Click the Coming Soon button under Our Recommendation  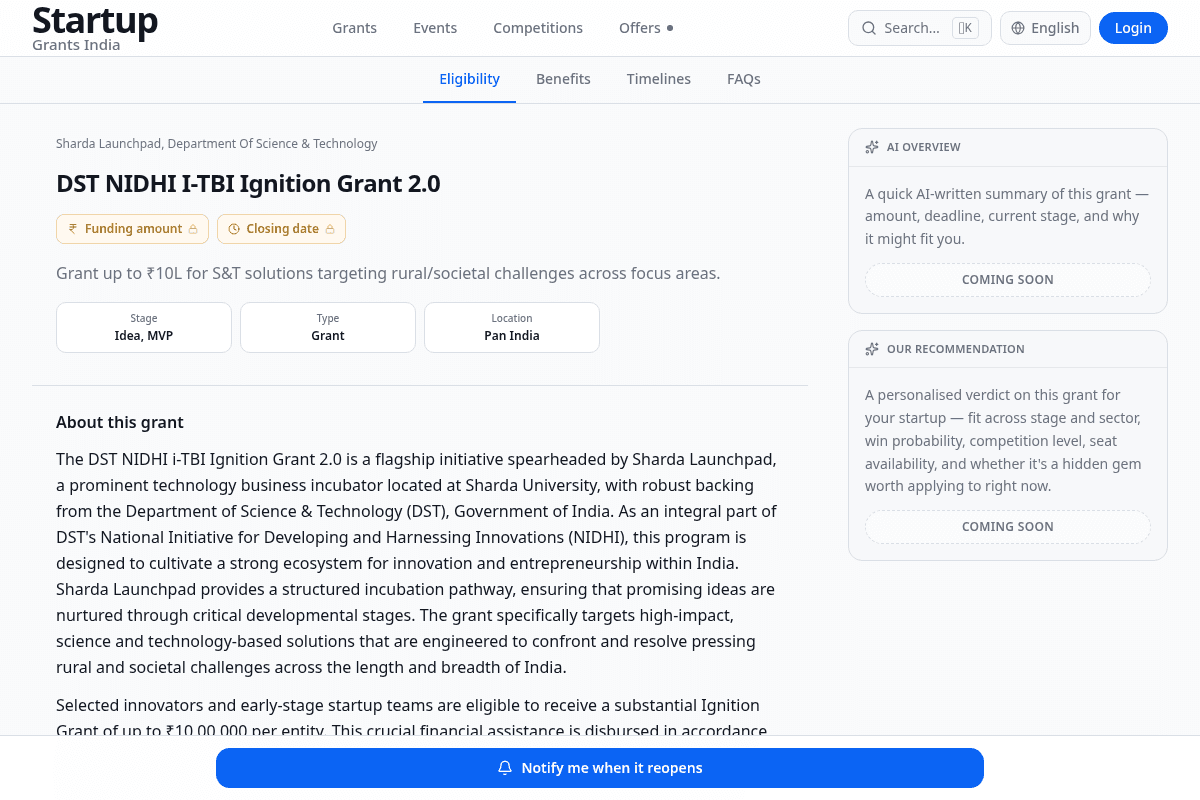(1008, 527)
